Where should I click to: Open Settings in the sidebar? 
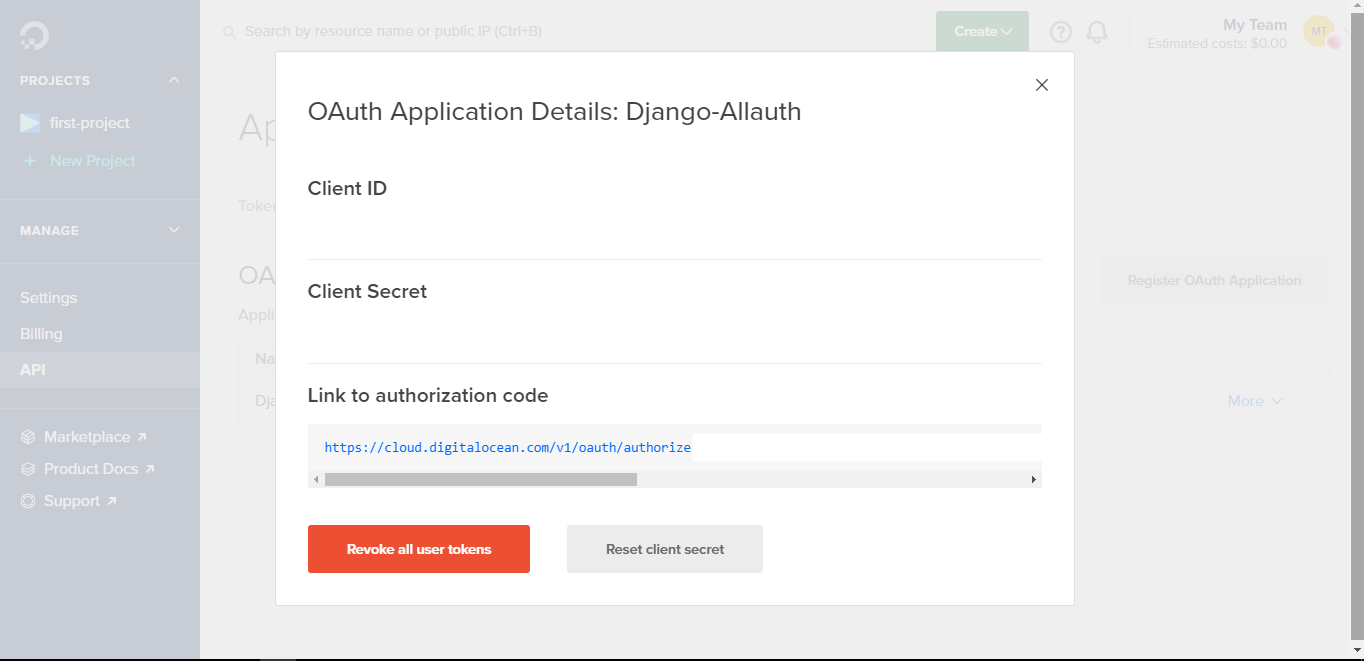point(48,298)
